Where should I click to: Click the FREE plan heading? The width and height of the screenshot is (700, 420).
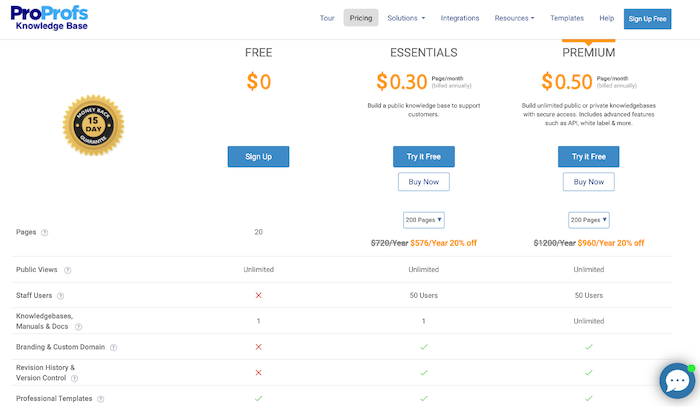(258, 53)
